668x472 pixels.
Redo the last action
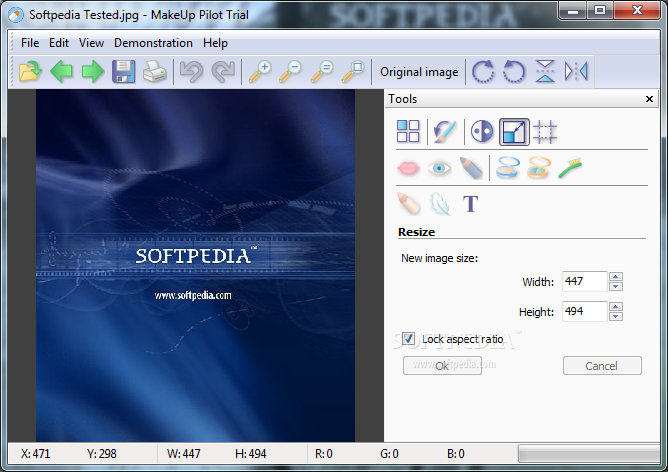pyautogui.click(x=223, y=71)
